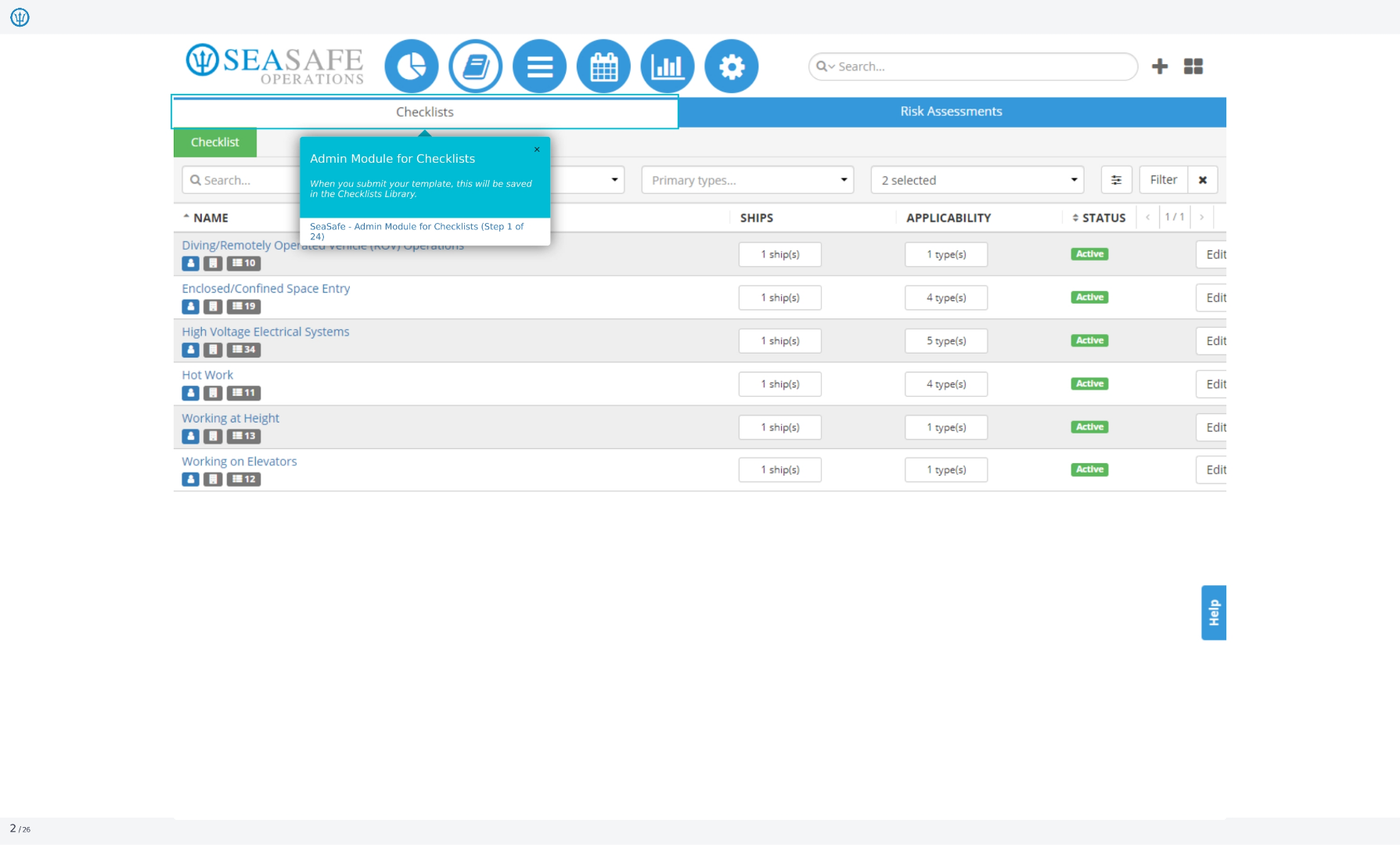Open the book library icon
Viewport: 1400px width, 845px height.
tap(476, 67)
